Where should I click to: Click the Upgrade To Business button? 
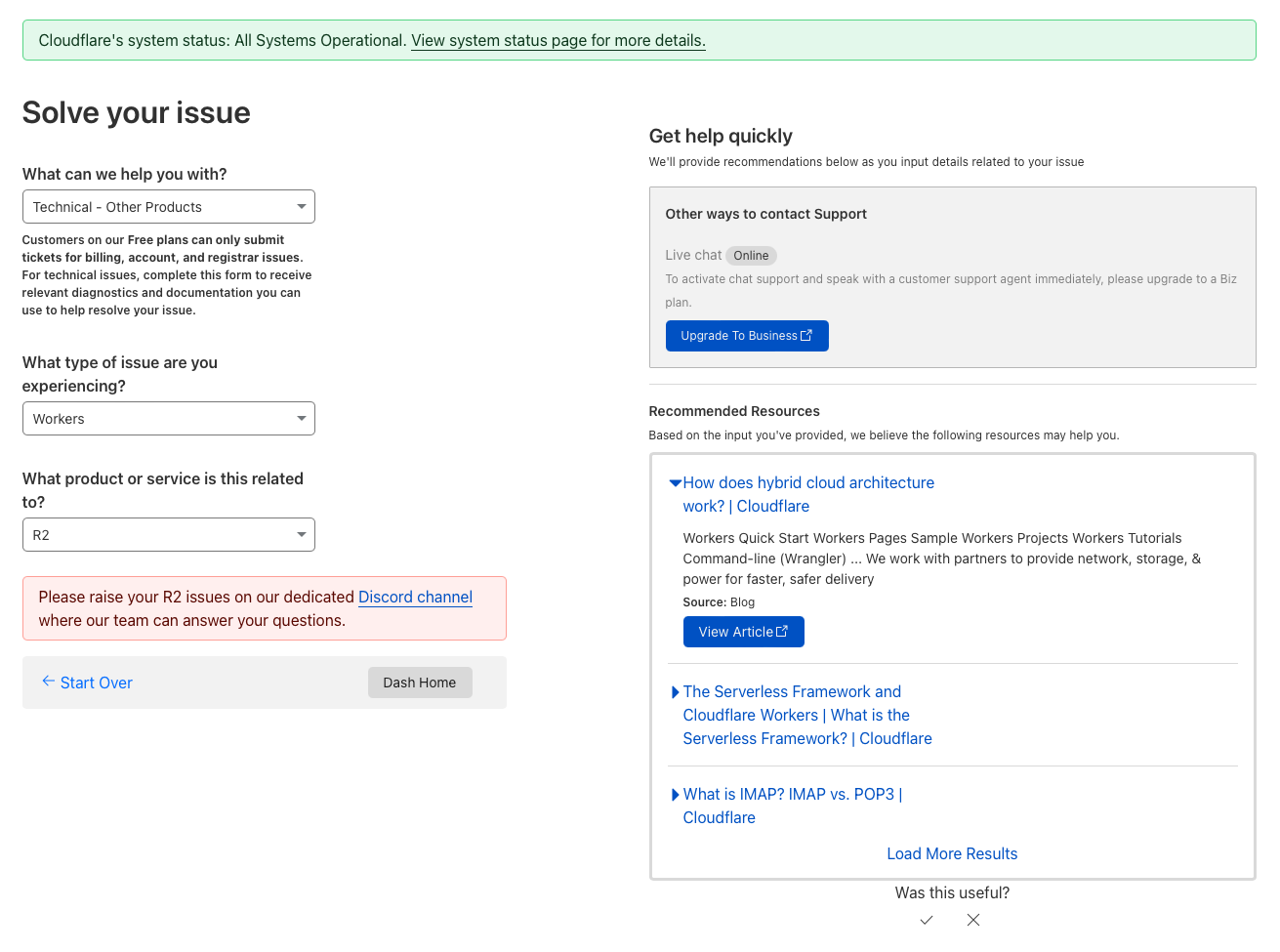747,335
